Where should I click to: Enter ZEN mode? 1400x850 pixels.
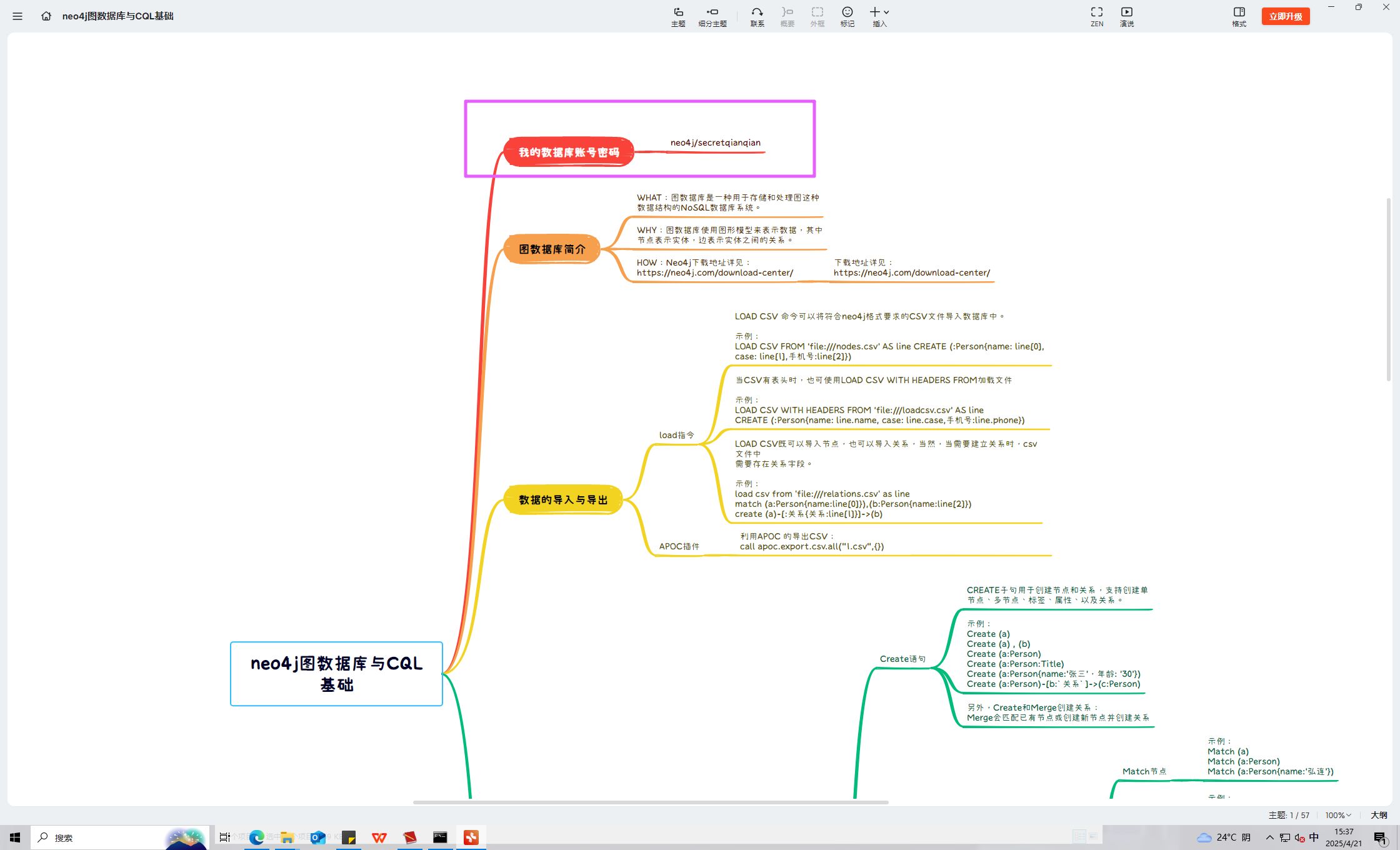tap(1097, 17)
